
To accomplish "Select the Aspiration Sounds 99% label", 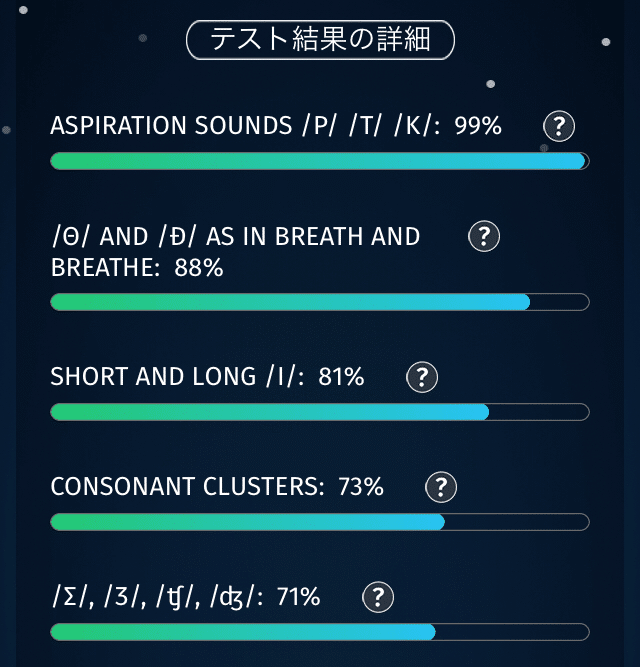I will (x=276, y=126).
